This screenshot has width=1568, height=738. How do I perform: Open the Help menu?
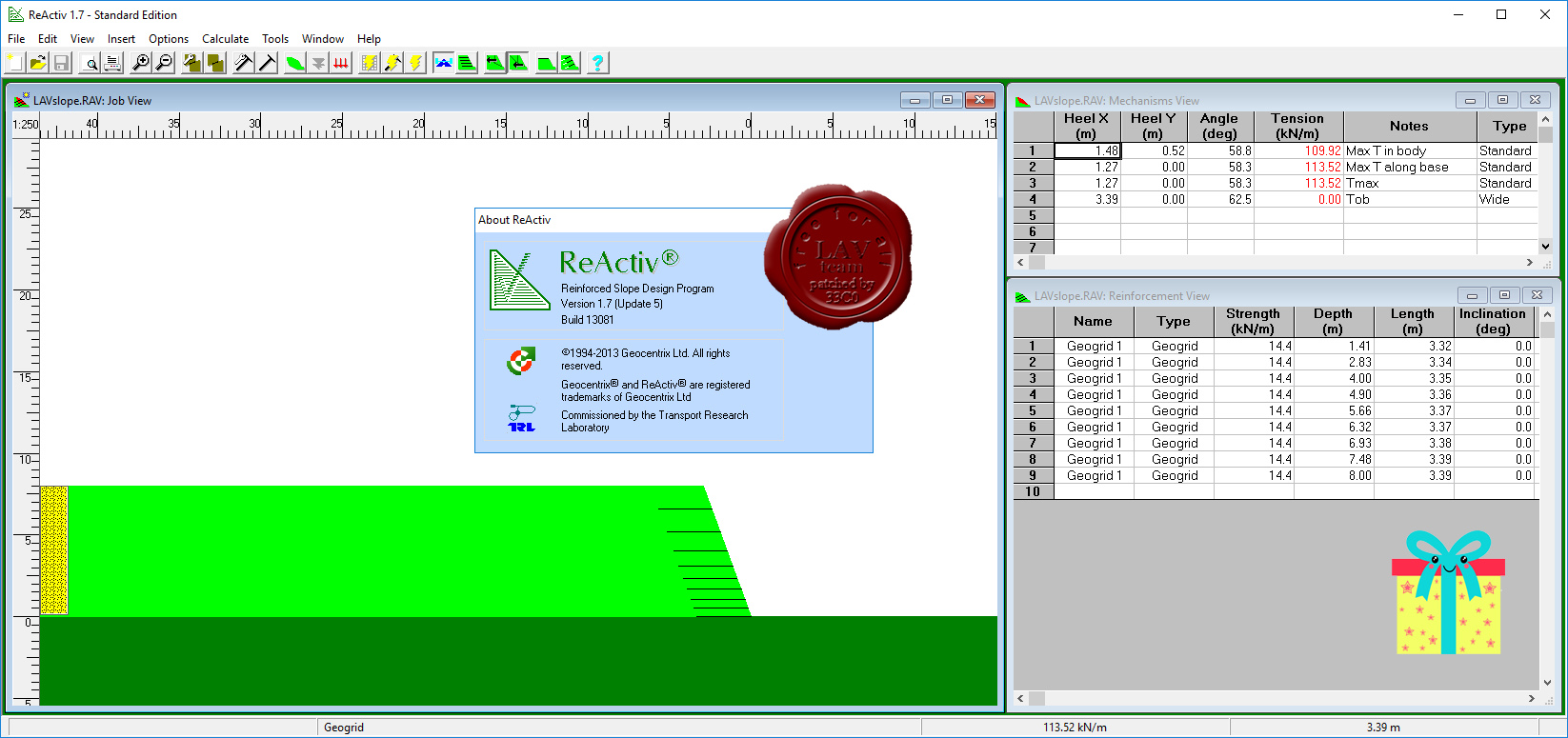[x=369, y=39]
